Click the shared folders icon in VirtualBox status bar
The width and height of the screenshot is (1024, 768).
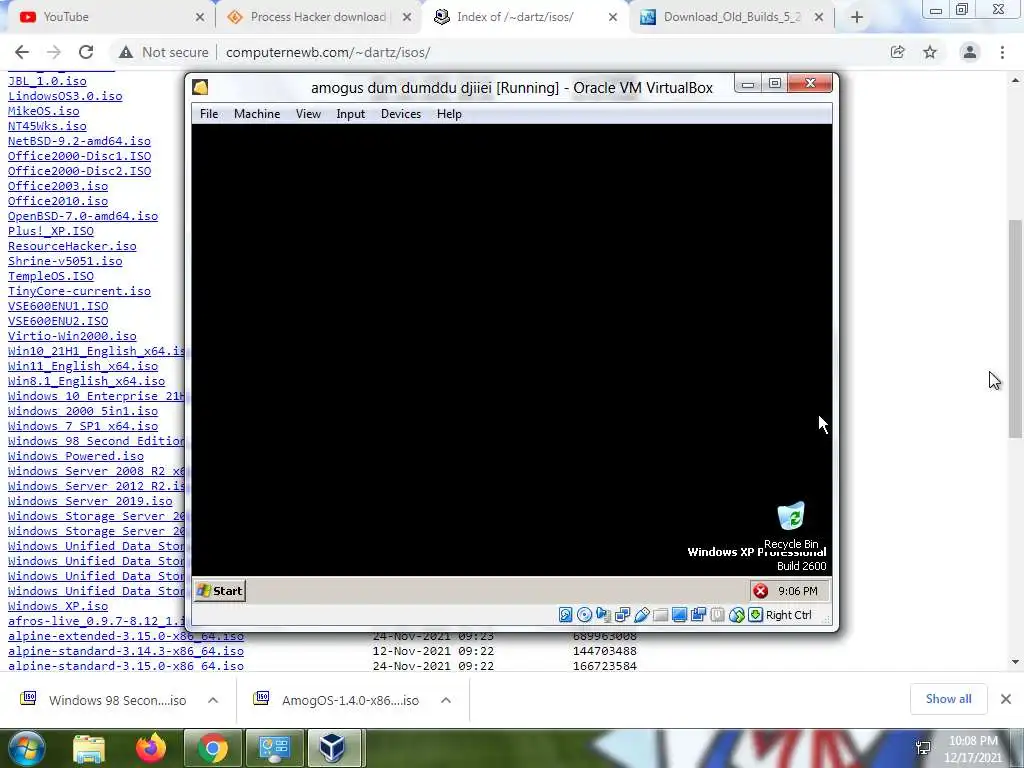point(660,615)
